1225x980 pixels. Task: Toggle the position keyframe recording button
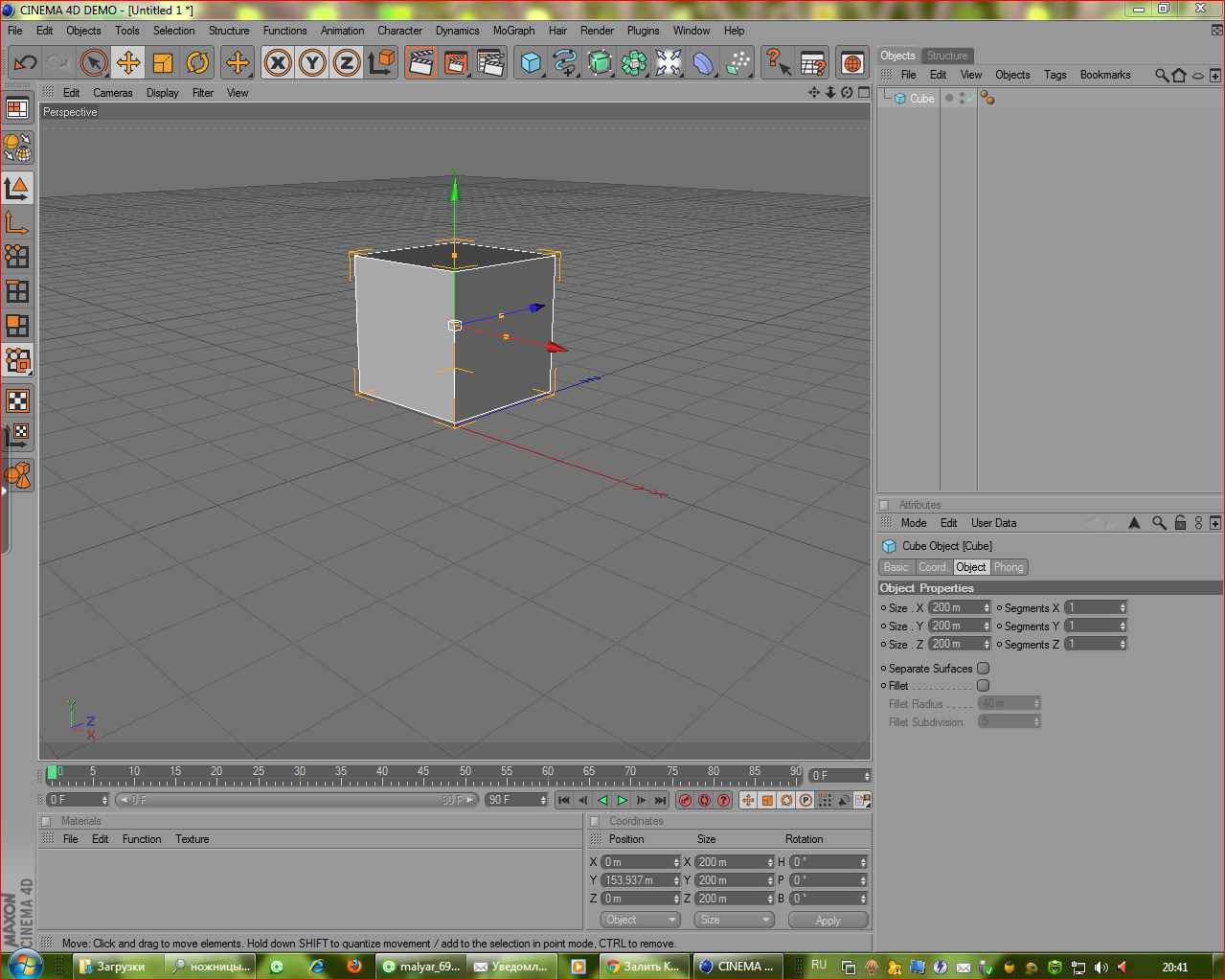click(x=748, y=800)
